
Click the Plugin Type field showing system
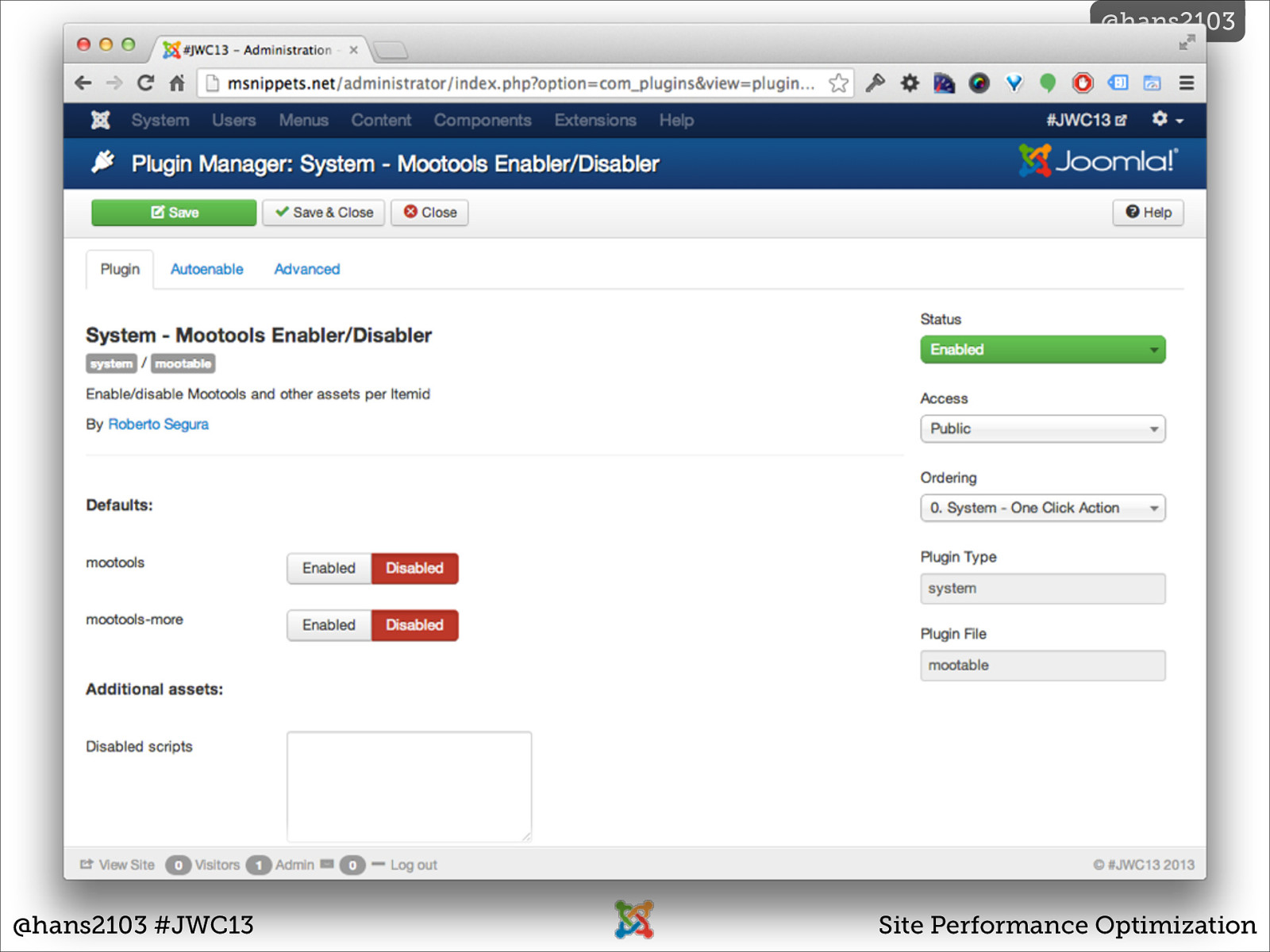pyautogui.click(x=1043, y=589)
